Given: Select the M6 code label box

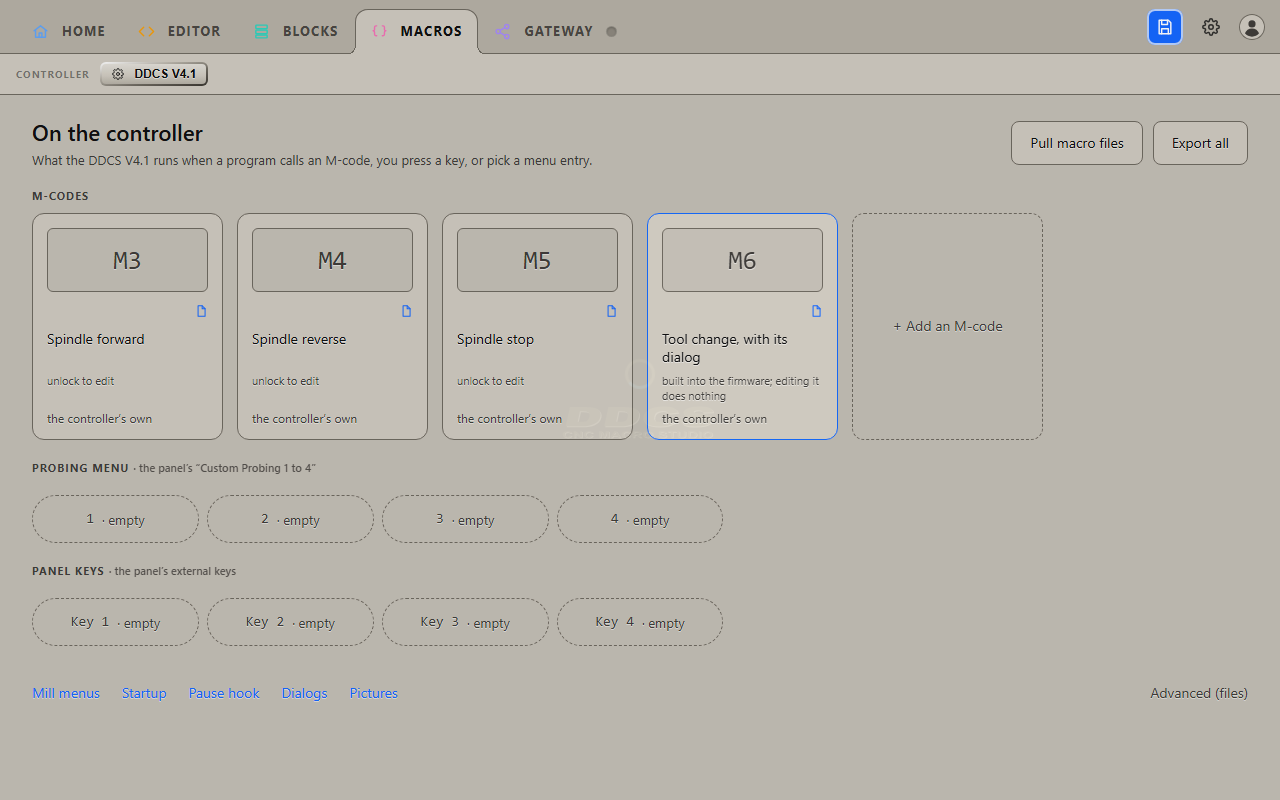Looking at the screenshot, I should pos(742,260).
